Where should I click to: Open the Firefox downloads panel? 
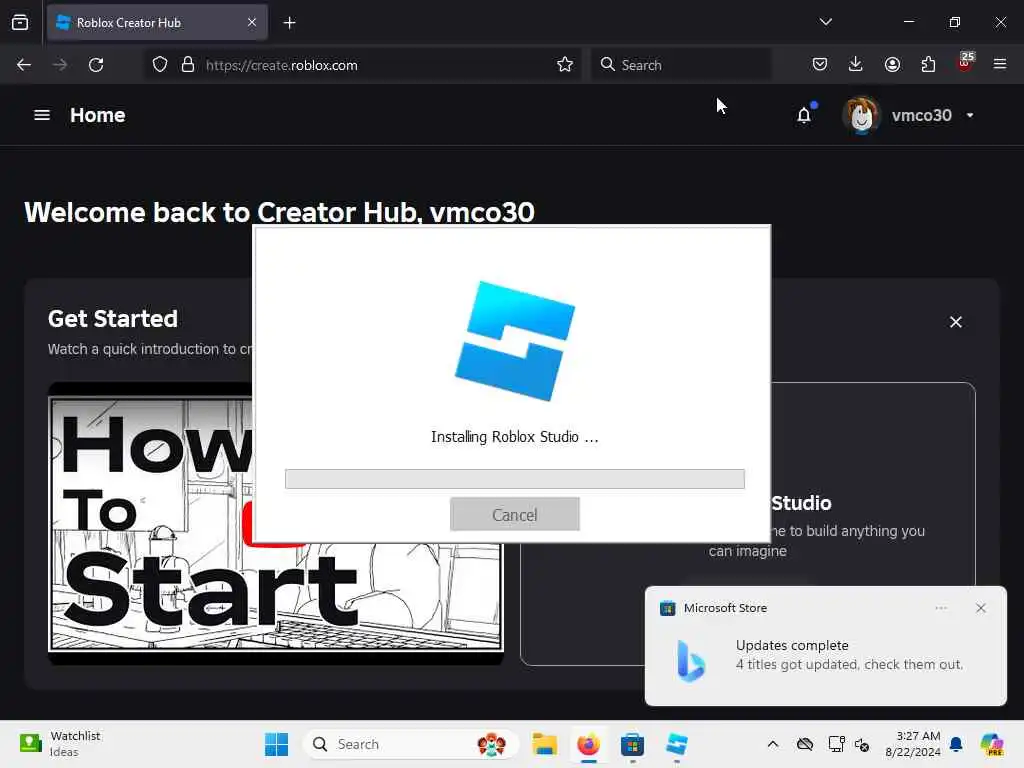[856, 65]
